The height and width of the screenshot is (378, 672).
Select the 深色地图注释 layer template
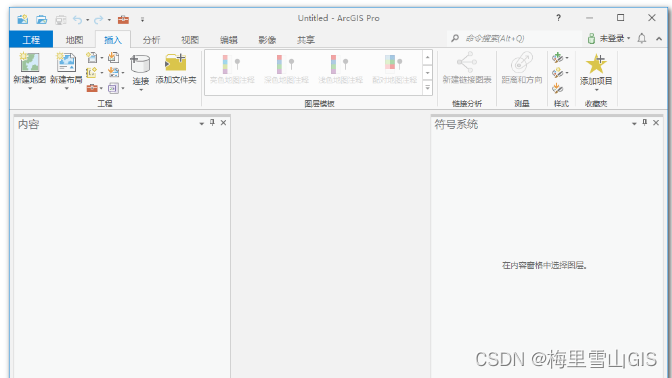pos(286,69)
